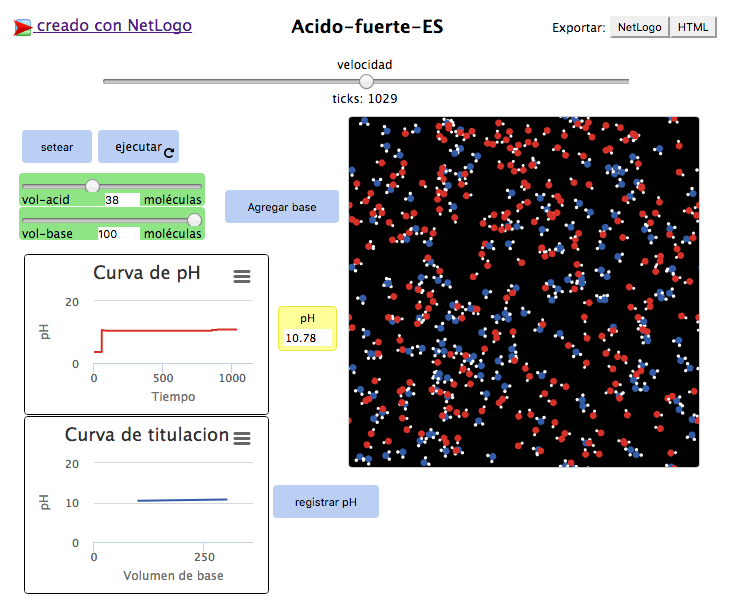741x606 pixels.
Task: Click the pH monitor value 10.78
Action: click(307, 338)
